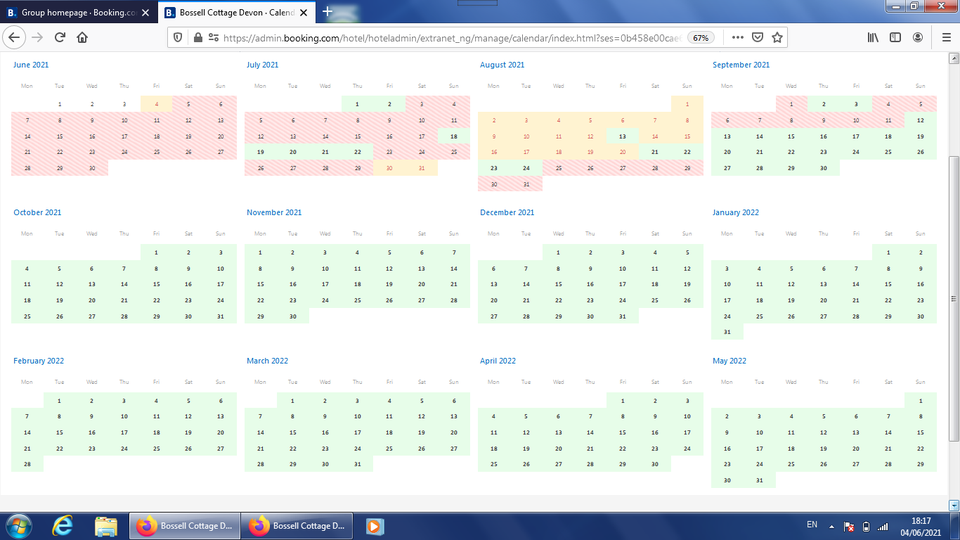Open page actions three-dot menu
Image resolution: width=960 pixels, height=540 pixels.
pyautogui.click(x=737, y=37)
